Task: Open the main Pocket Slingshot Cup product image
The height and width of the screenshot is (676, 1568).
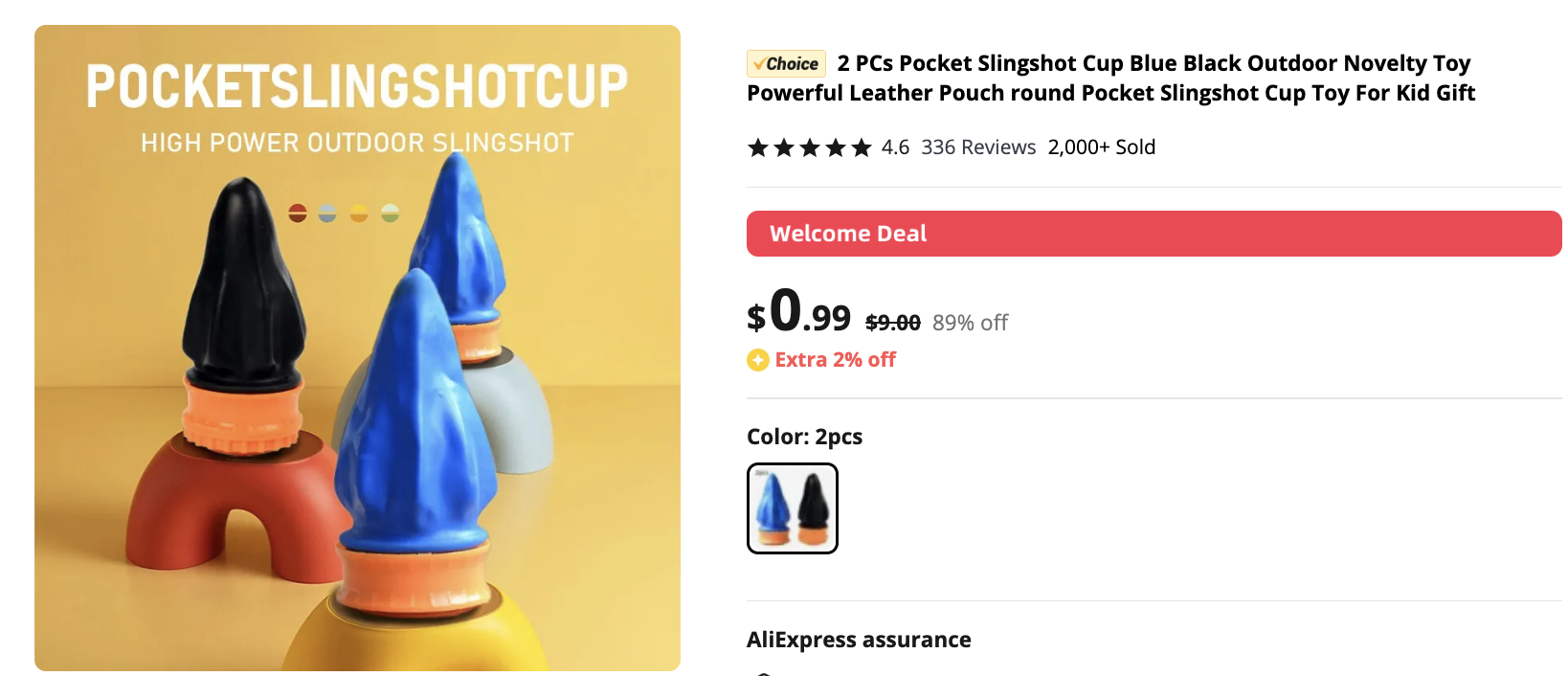Action: tap(357, 348)
